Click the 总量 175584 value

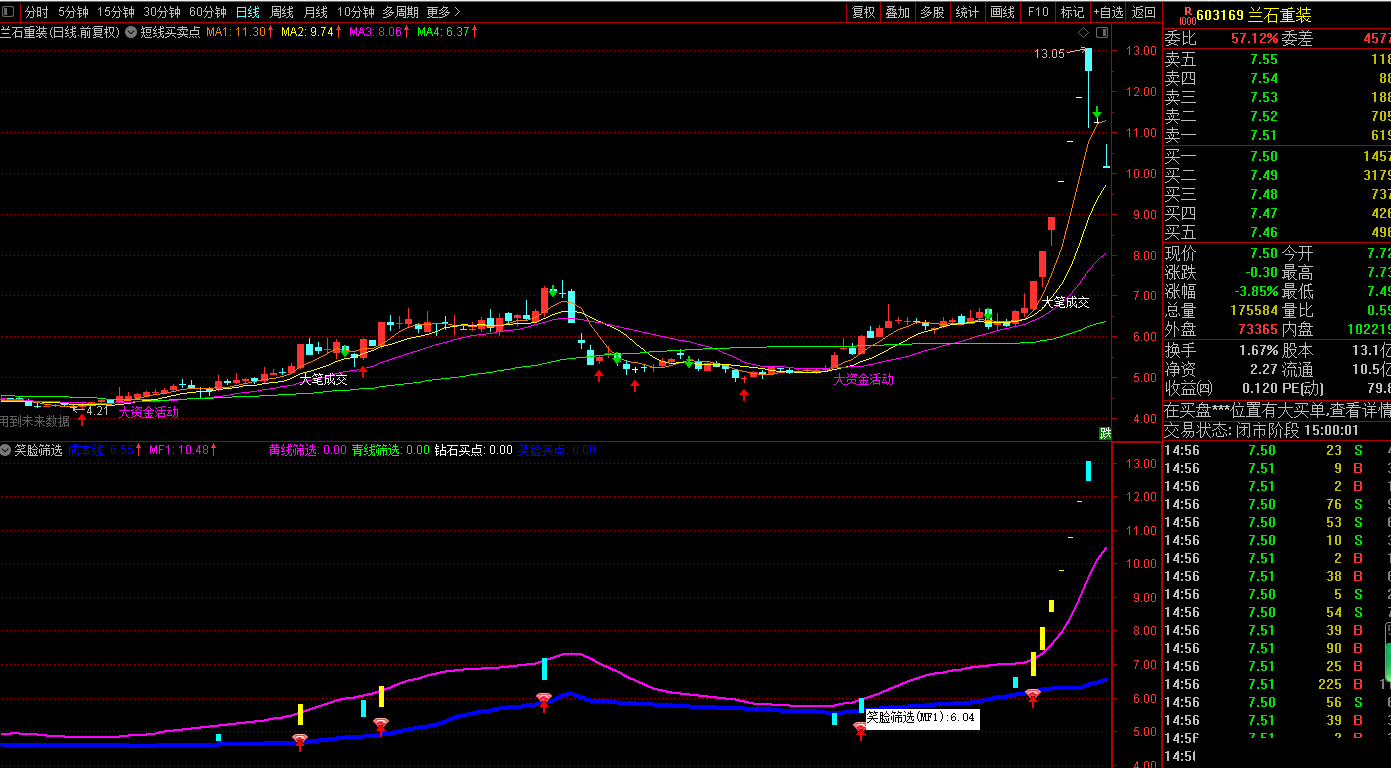pos(1254,311)
